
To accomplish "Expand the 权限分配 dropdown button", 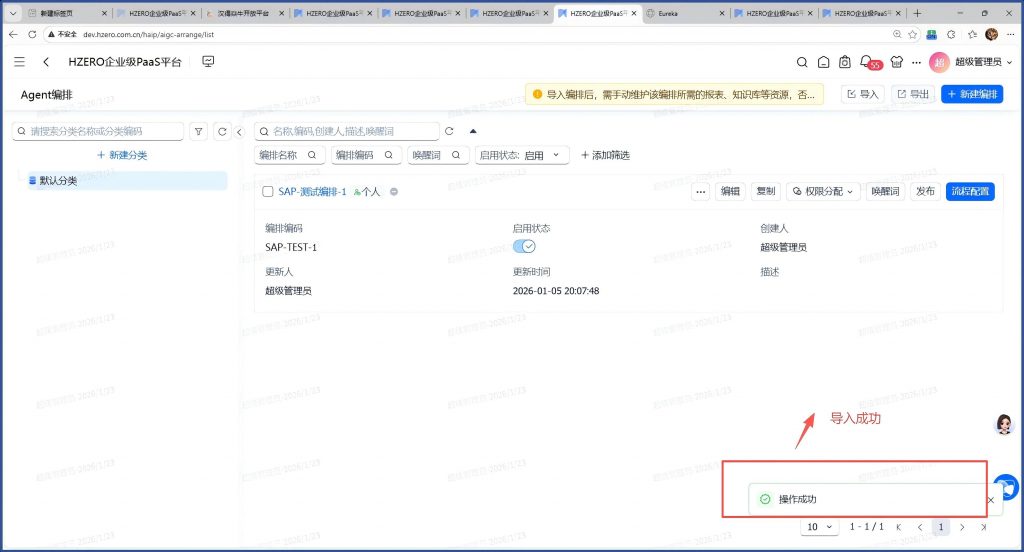I will (x=822, y=191).
